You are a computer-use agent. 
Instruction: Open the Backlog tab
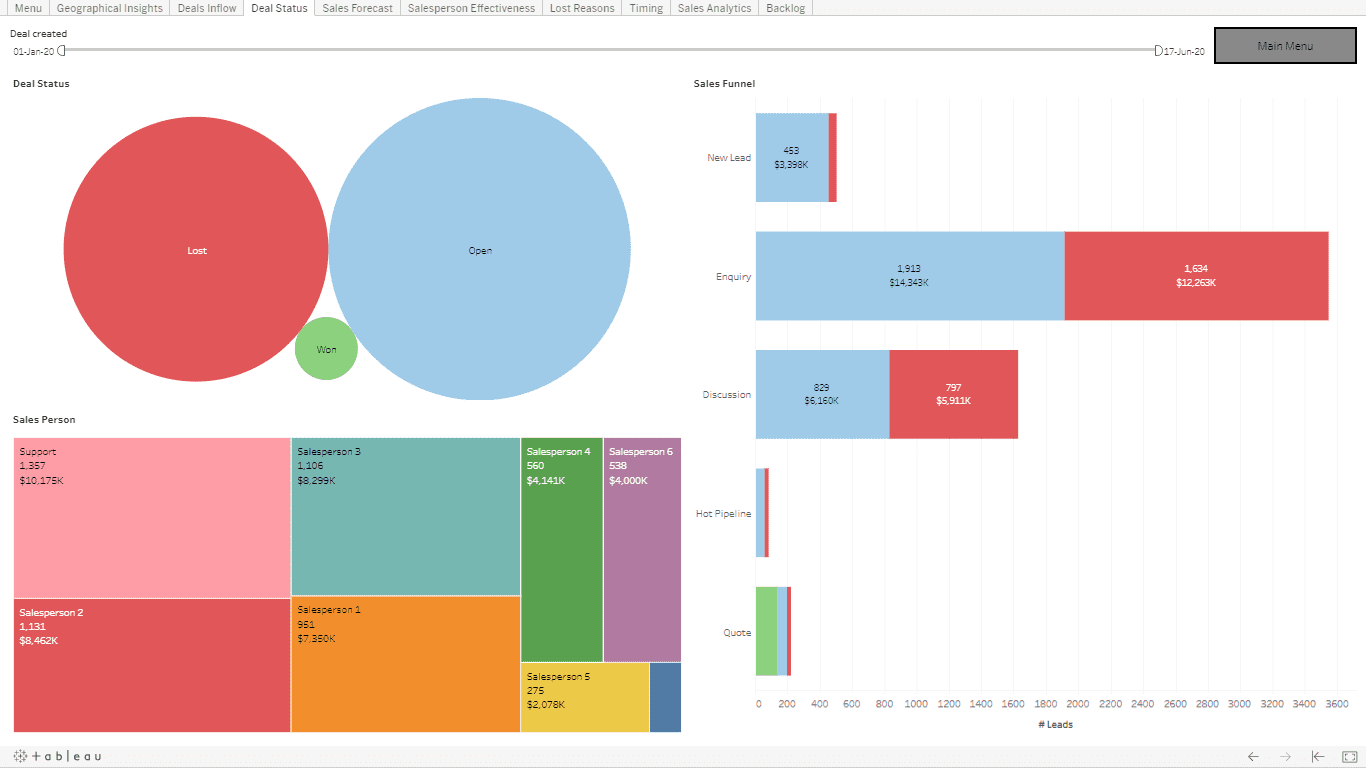(785, 8)
